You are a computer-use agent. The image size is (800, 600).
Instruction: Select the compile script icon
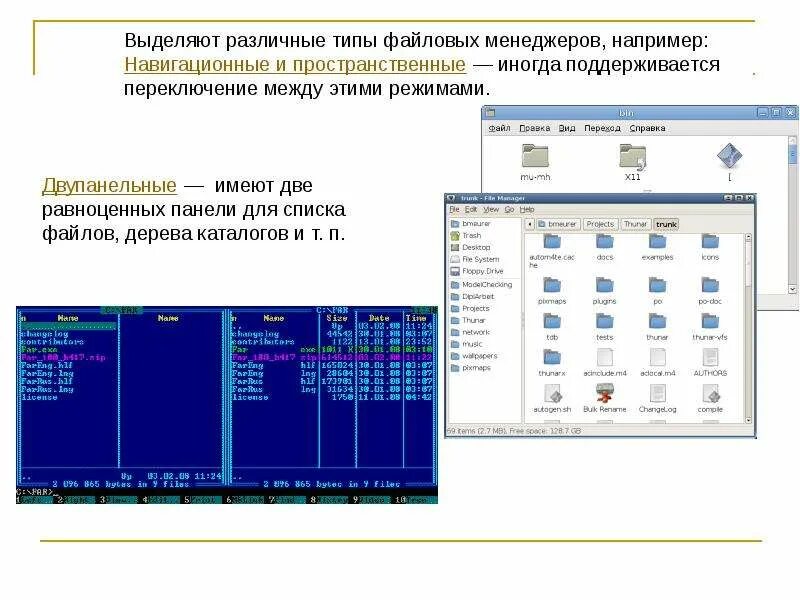(x=710, y=394)
